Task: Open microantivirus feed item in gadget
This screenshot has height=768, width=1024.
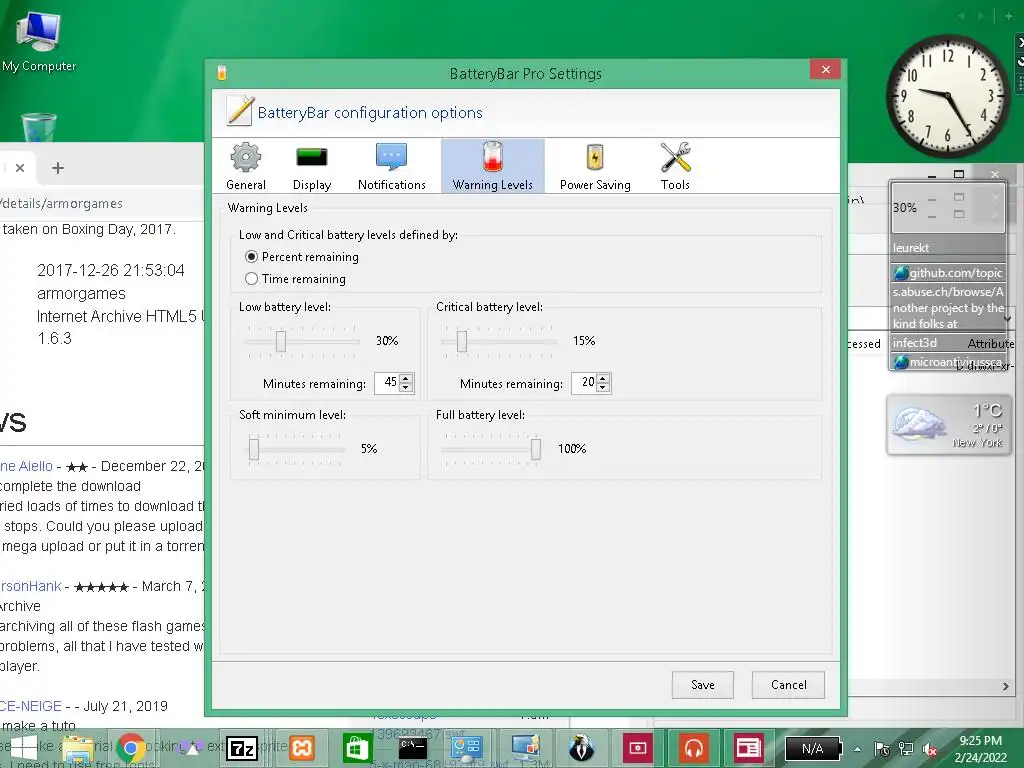Action: (x=948, y=362)
